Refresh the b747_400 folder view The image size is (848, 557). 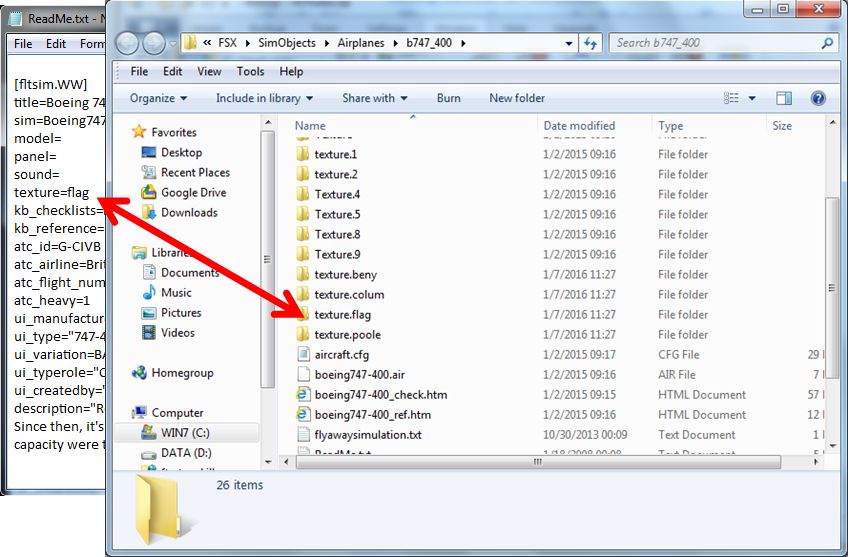[x=590, y=43]
